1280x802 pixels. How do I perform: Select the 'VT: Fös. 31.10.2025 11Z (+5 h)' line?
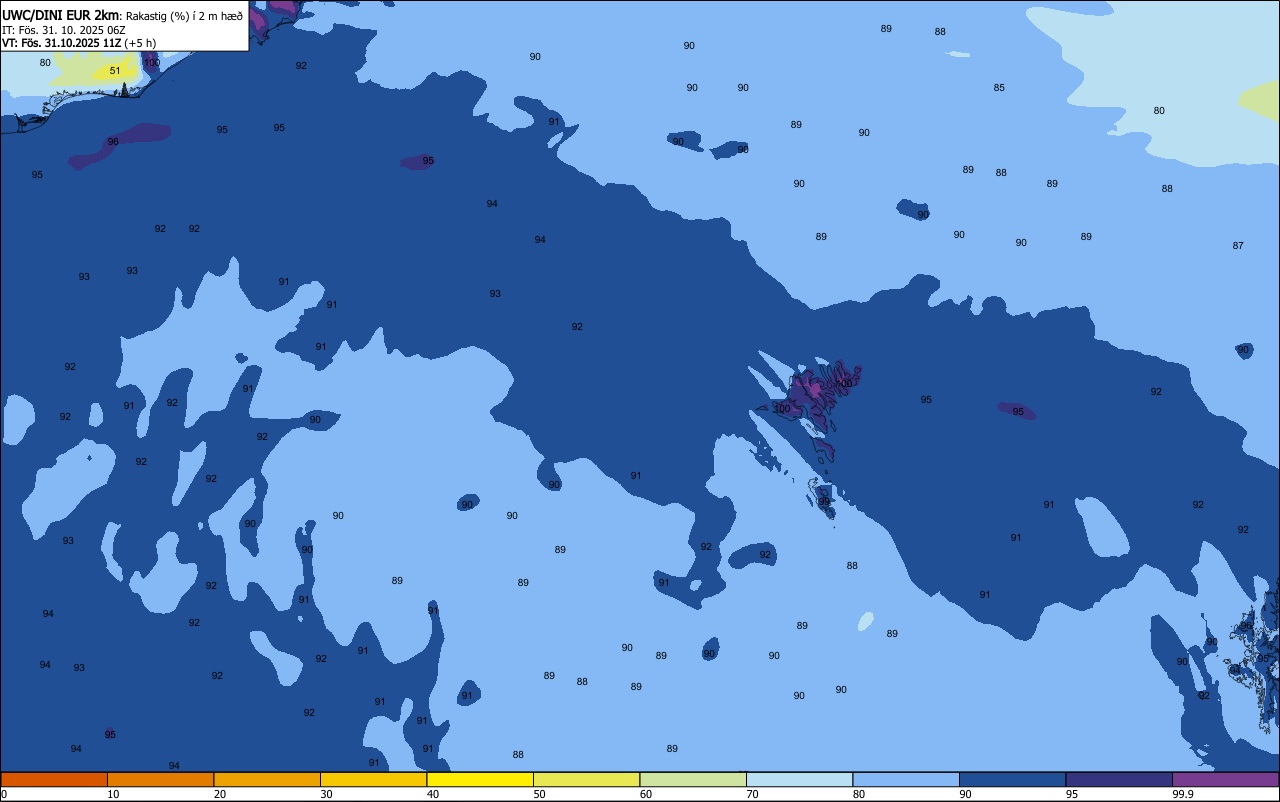80,42
